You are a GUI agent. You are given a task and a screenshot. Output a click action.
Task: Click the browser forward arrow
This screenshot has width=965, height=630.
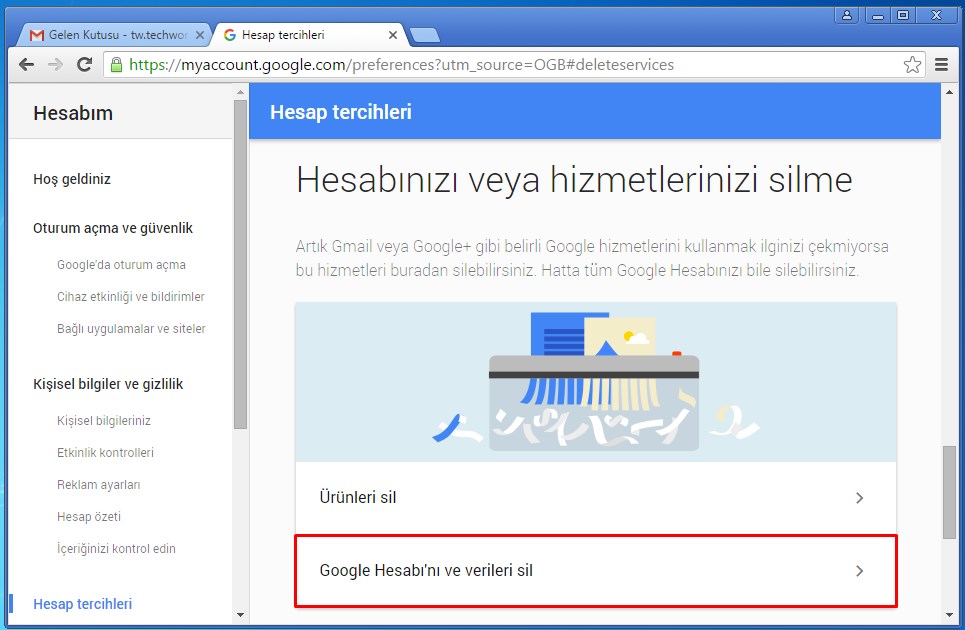pyautogui.click(x=56, y=65)
